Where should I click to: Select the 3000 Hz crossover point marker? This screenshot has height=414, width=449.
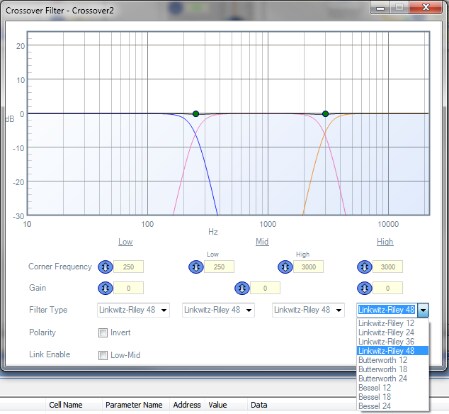(325, 114)
